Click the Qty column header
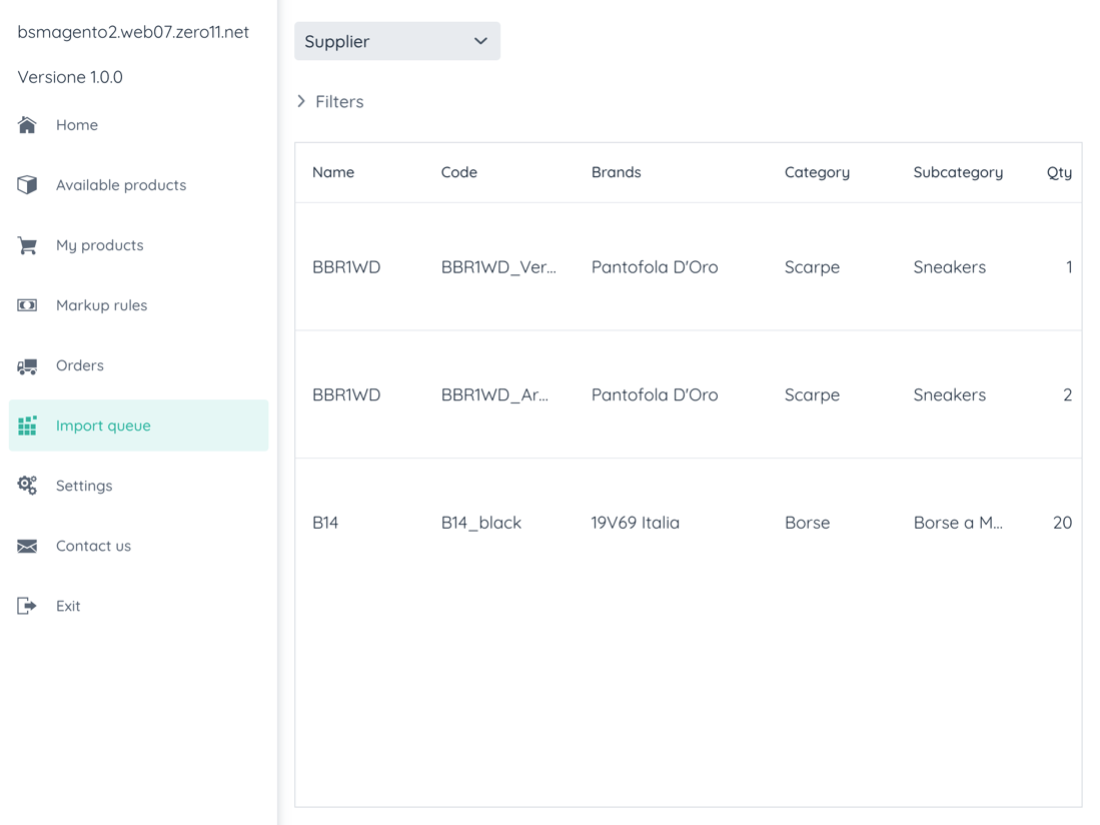 tap(1059, 172)
